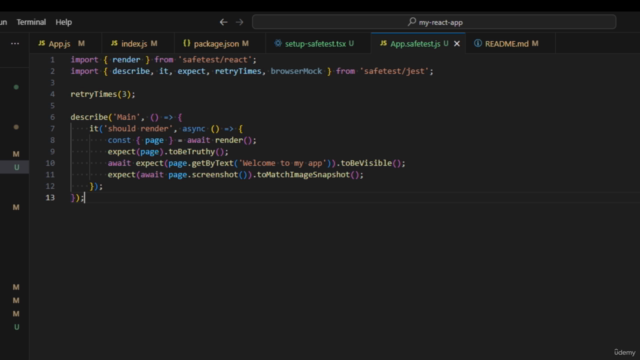640x360 pixels.
Task: Close the App.safetest.js tab
Action: pos(457,44)
